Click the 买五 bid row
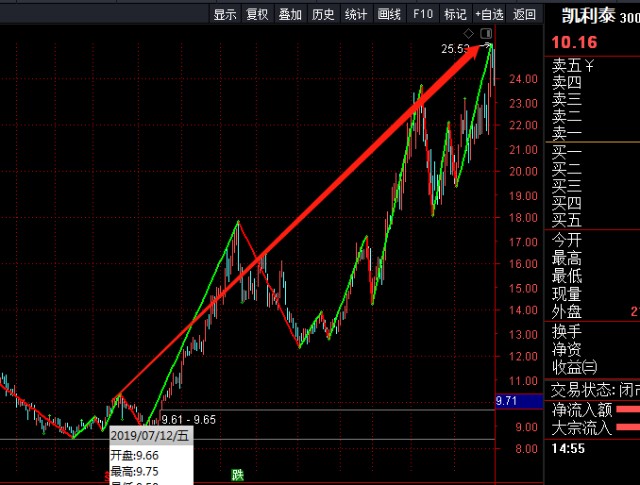Viewport: 640px width, 485px height. tap(592, 220)
